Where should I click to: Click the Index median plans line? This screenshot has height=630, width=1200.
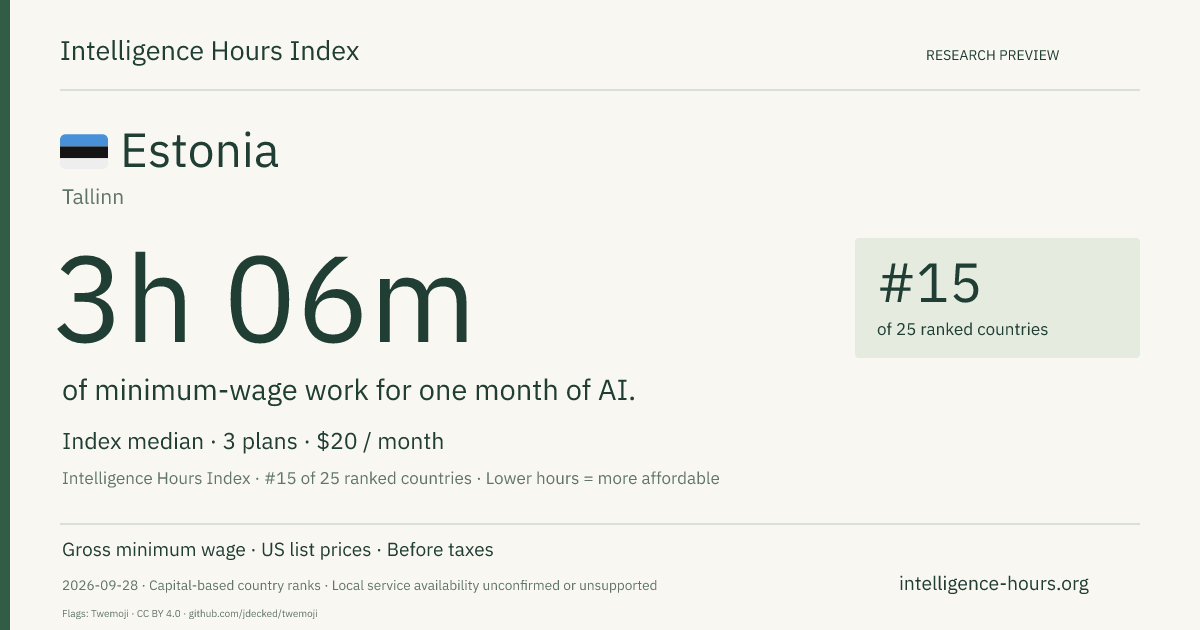pyautogui.click(x=253, y=441)
